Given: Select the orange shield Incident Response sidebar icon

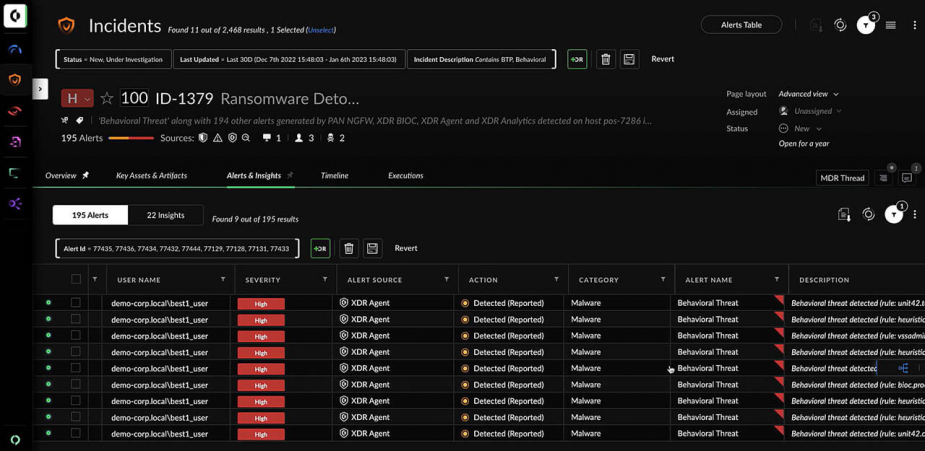Looking at the screenshot, I should [15, 80].
